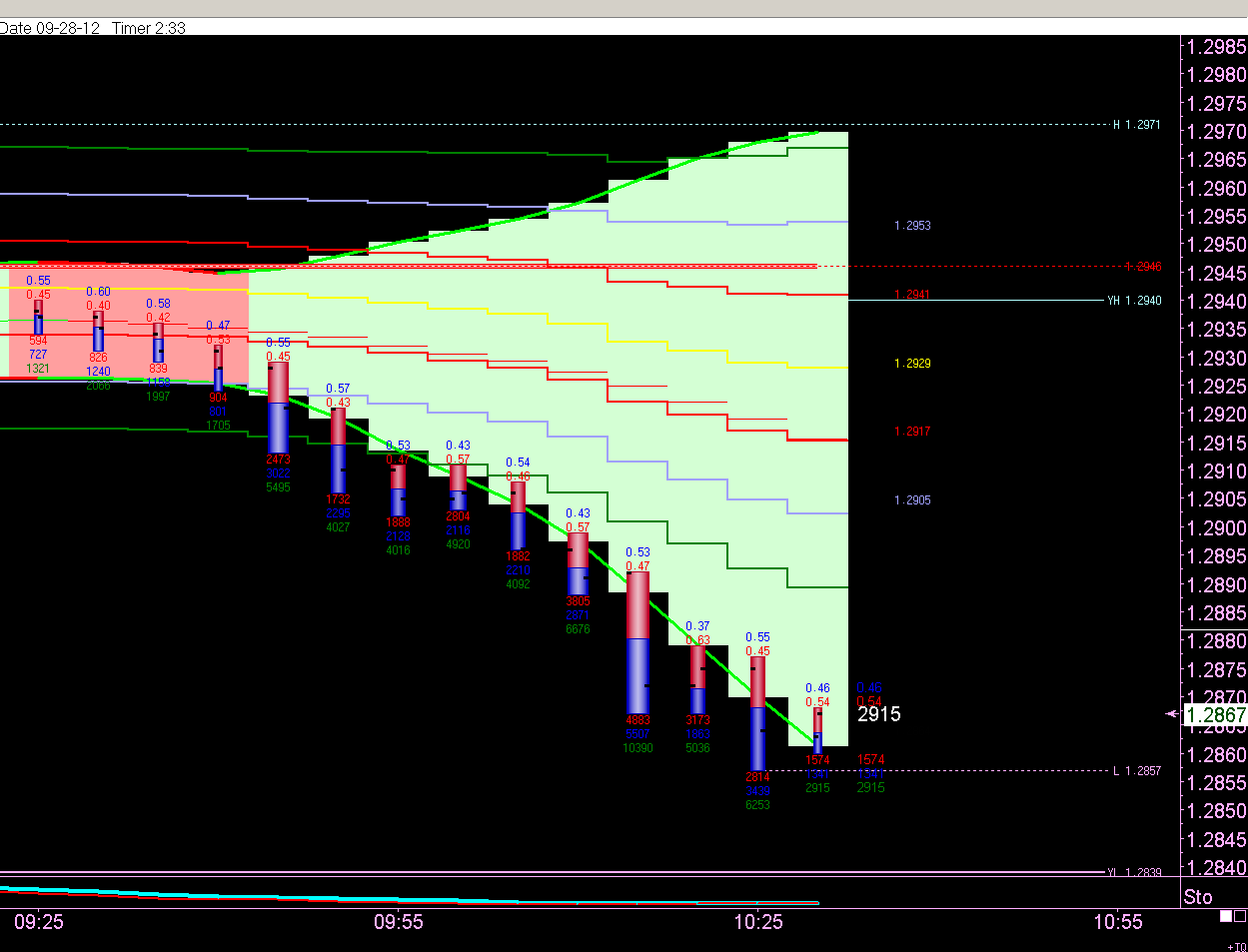Select the volume bar totaling 5495
This screenshot has width=1248, height=952.
(x=278, y=408)
